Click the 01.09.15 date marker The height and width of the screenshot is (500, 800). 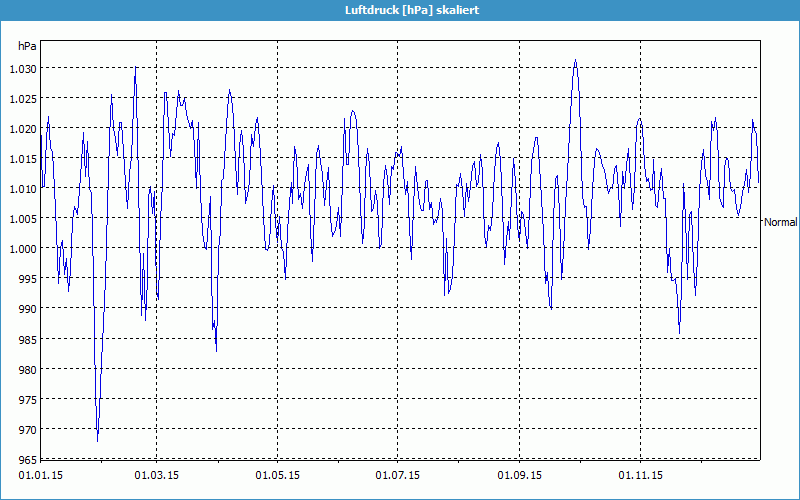[x=520, y=475]
